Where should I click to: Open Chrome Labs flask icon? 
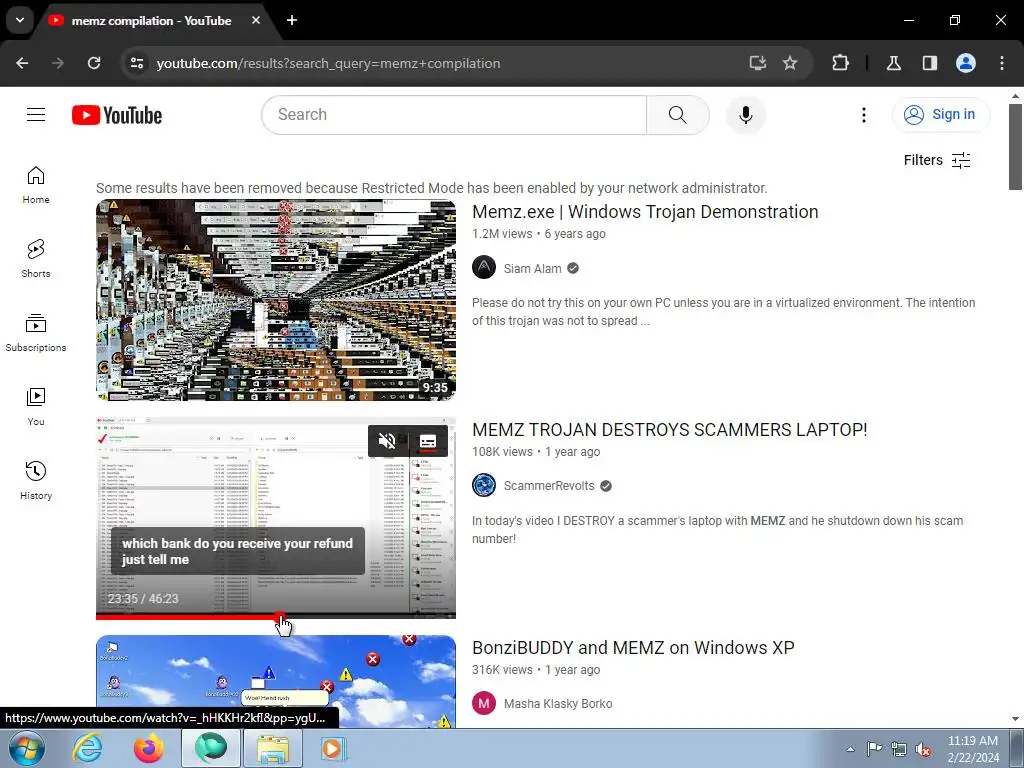point(893,63)
